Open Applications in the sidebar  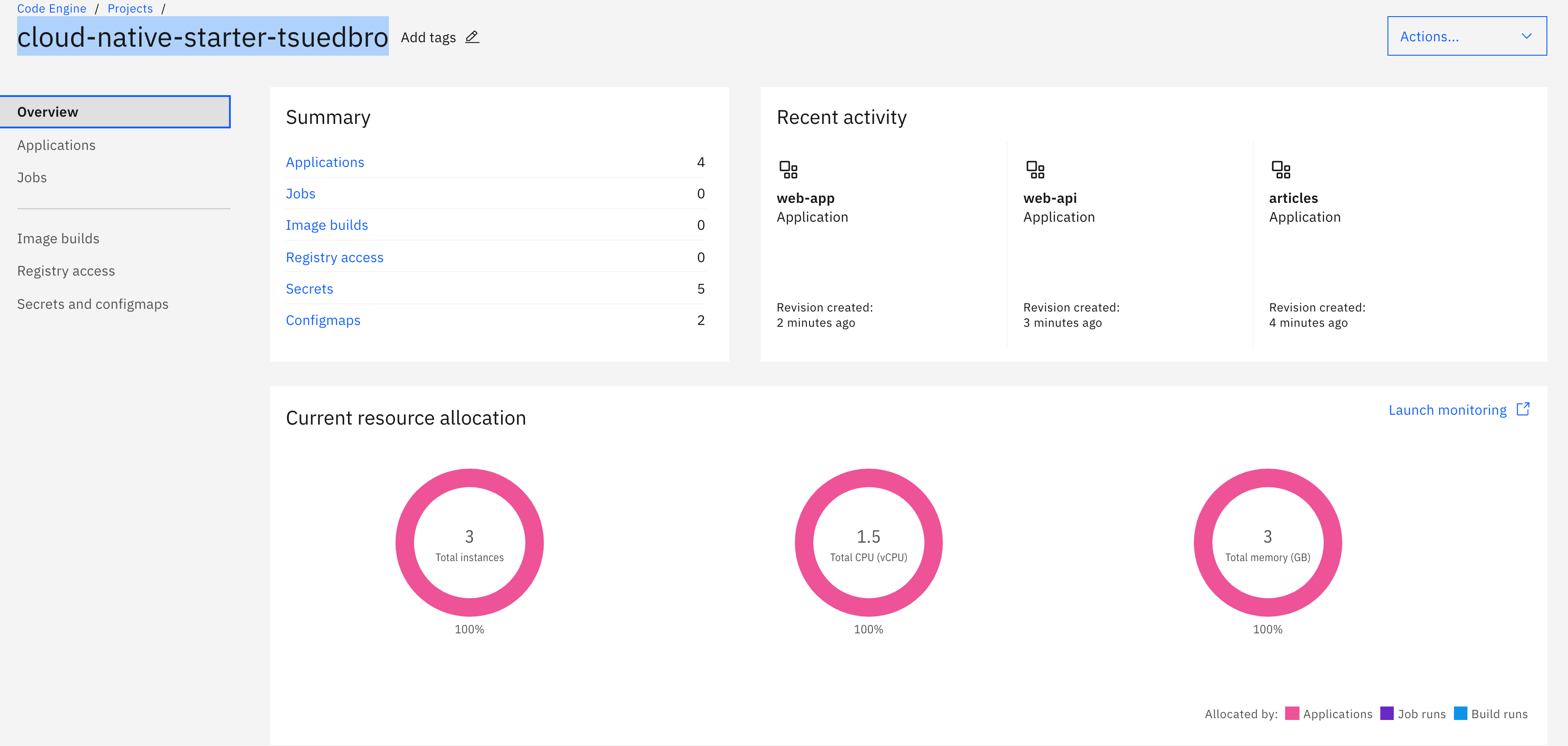pyautogui.click(x=56, y=145)
